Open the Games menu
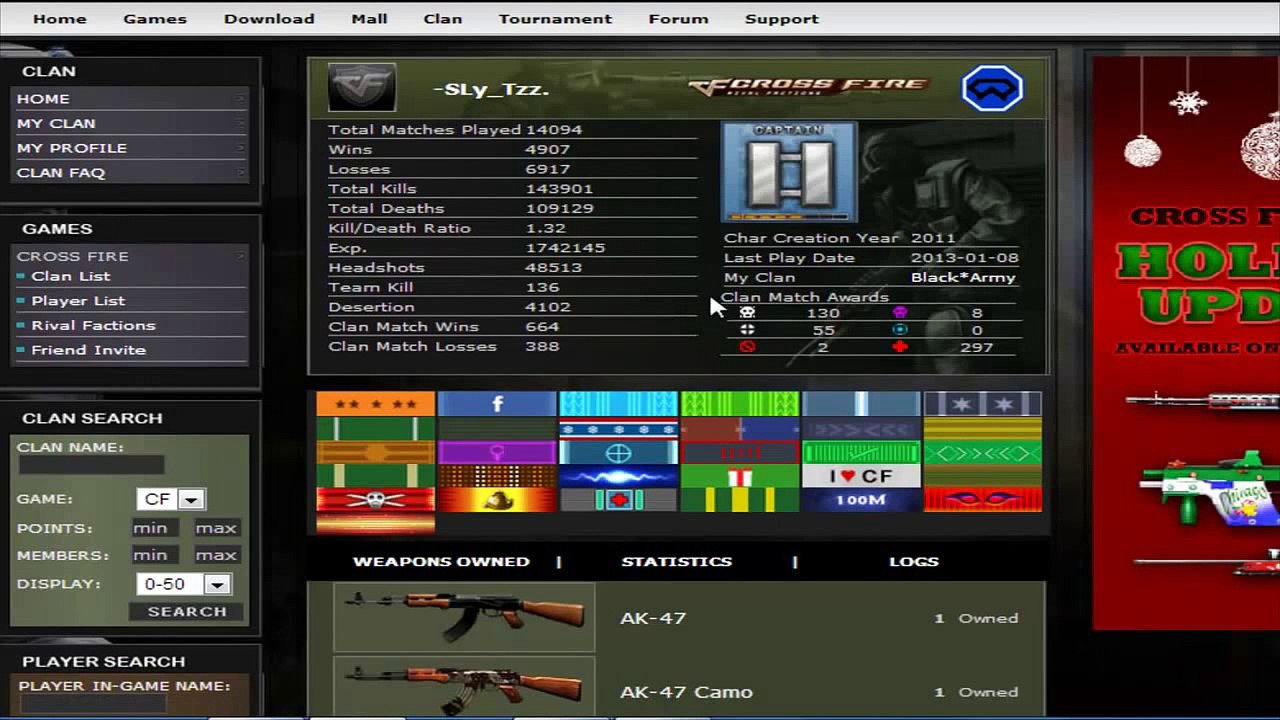1280x720 pixels. tap(155, 19)
